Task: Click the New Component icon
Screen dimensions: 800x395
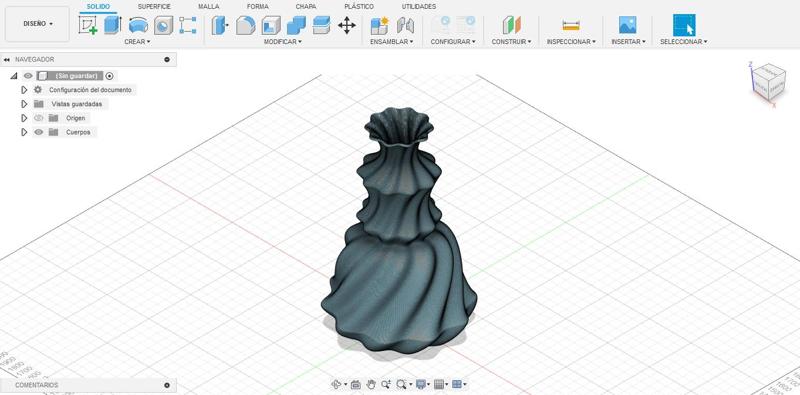Action: [379, 25]
